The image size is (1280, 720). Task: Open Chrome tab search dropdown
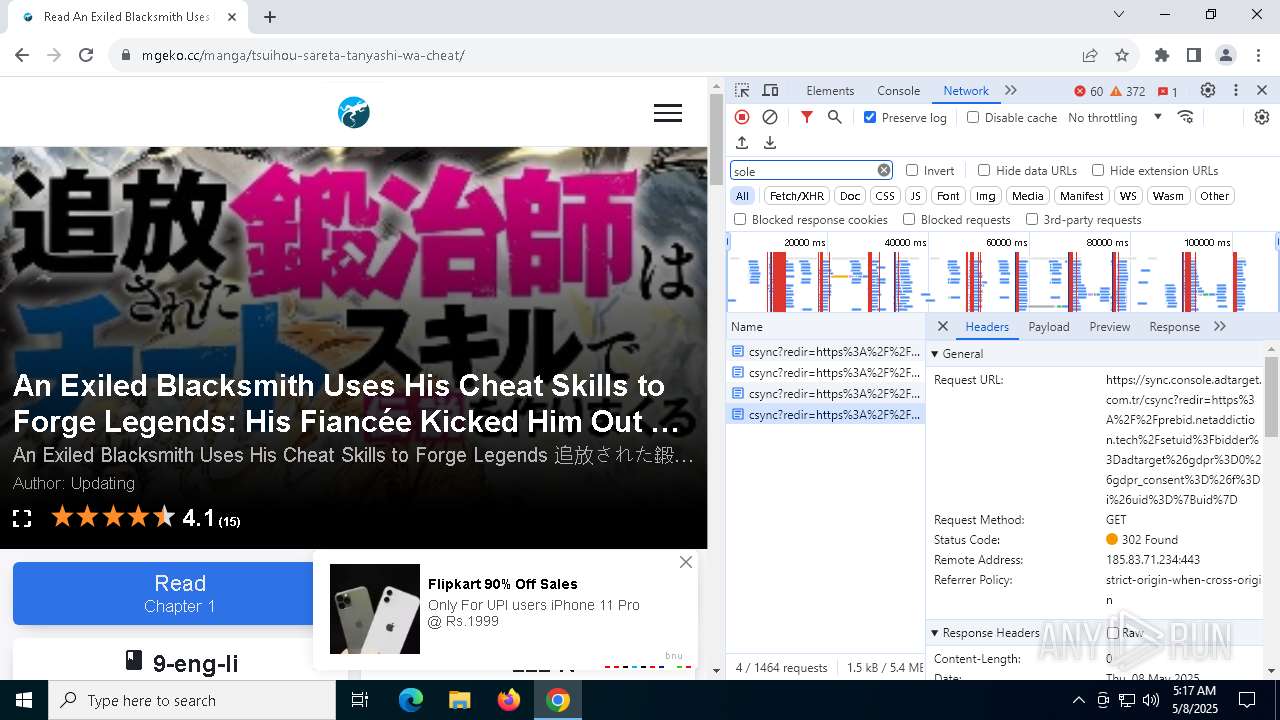[1119, 14]
